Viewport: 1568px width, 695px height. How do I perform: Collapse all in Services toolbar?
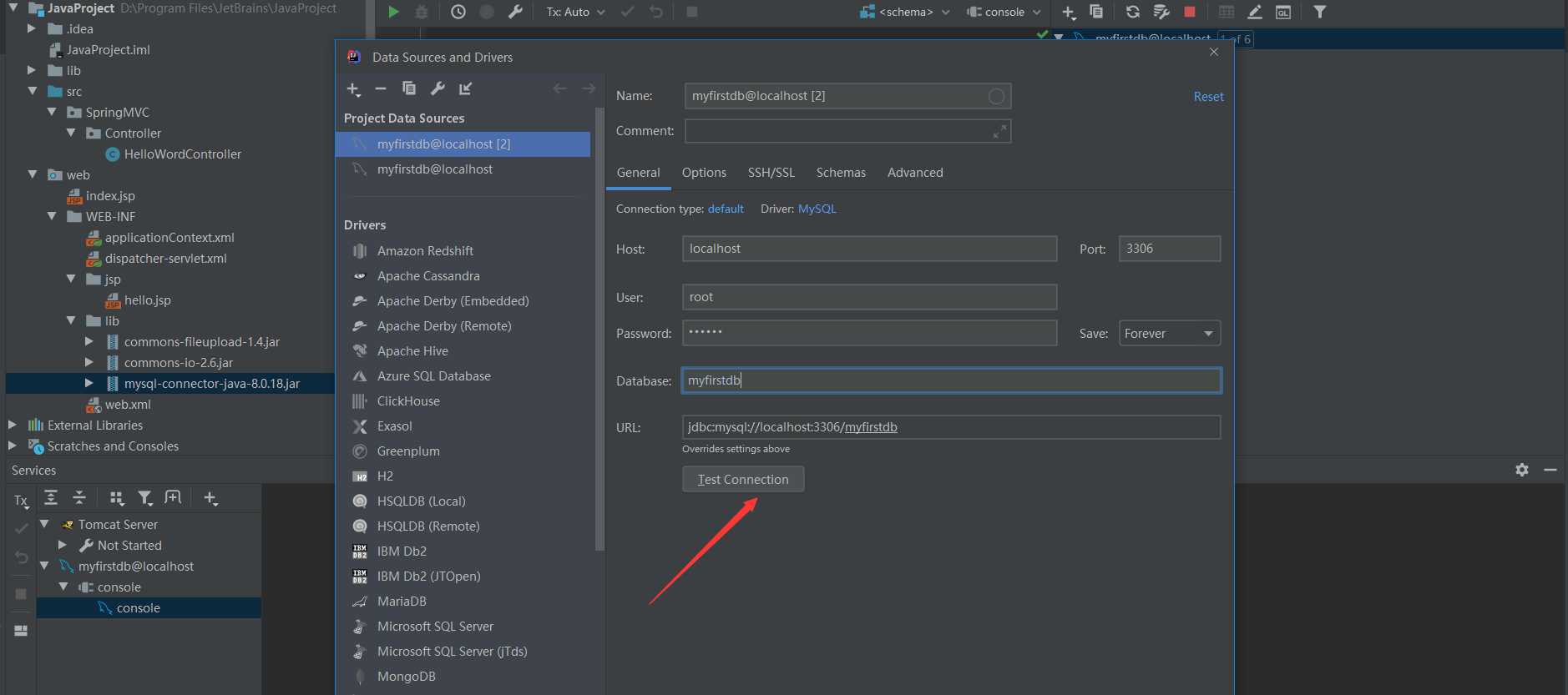[x=79, y=498]
